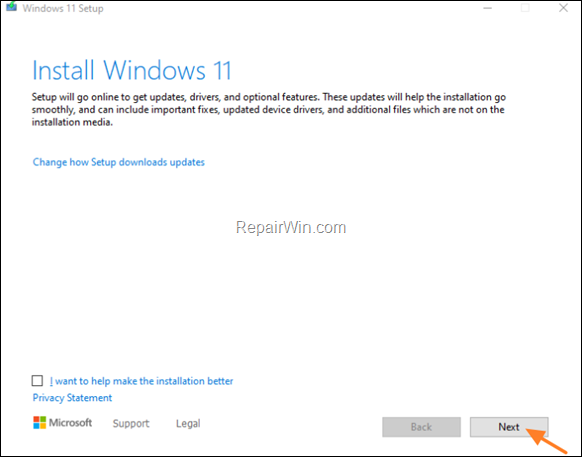Open Change how Setup downloads updates link

point(118,162)
